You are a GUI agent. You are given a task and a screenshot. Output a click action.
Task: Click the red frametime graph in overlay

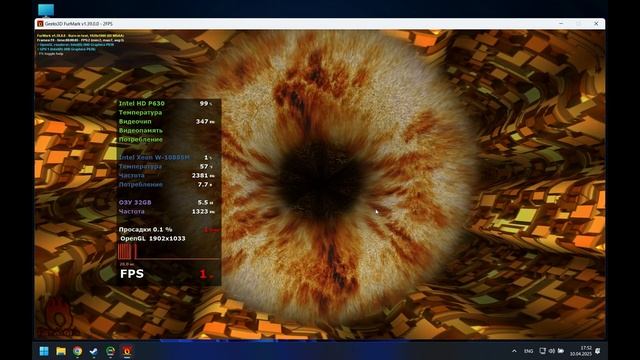pos(169,252)
